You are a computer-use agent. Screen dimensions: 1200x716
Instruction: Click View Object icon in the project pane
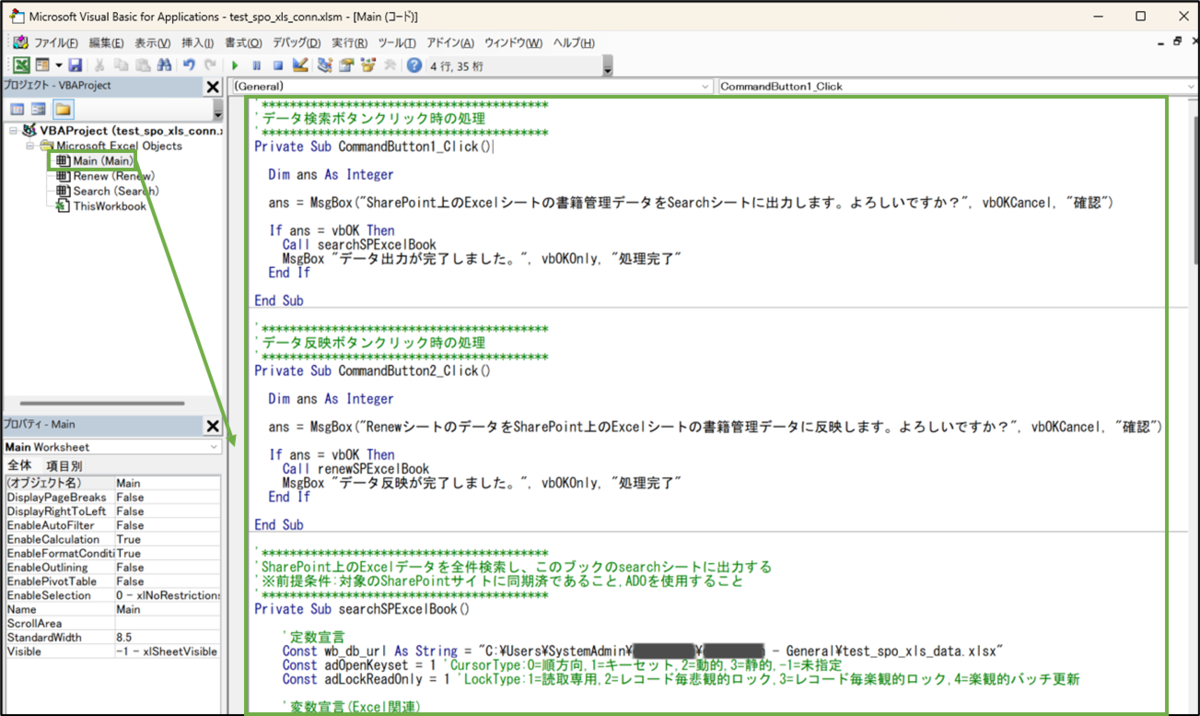(38, 108)
